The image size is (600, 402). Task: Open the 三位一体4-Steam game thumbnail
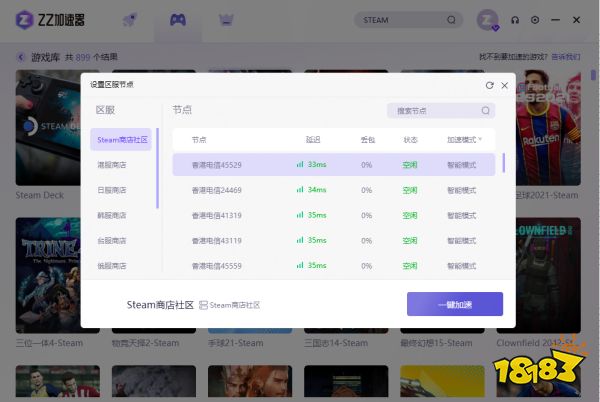tap(48, 275)
